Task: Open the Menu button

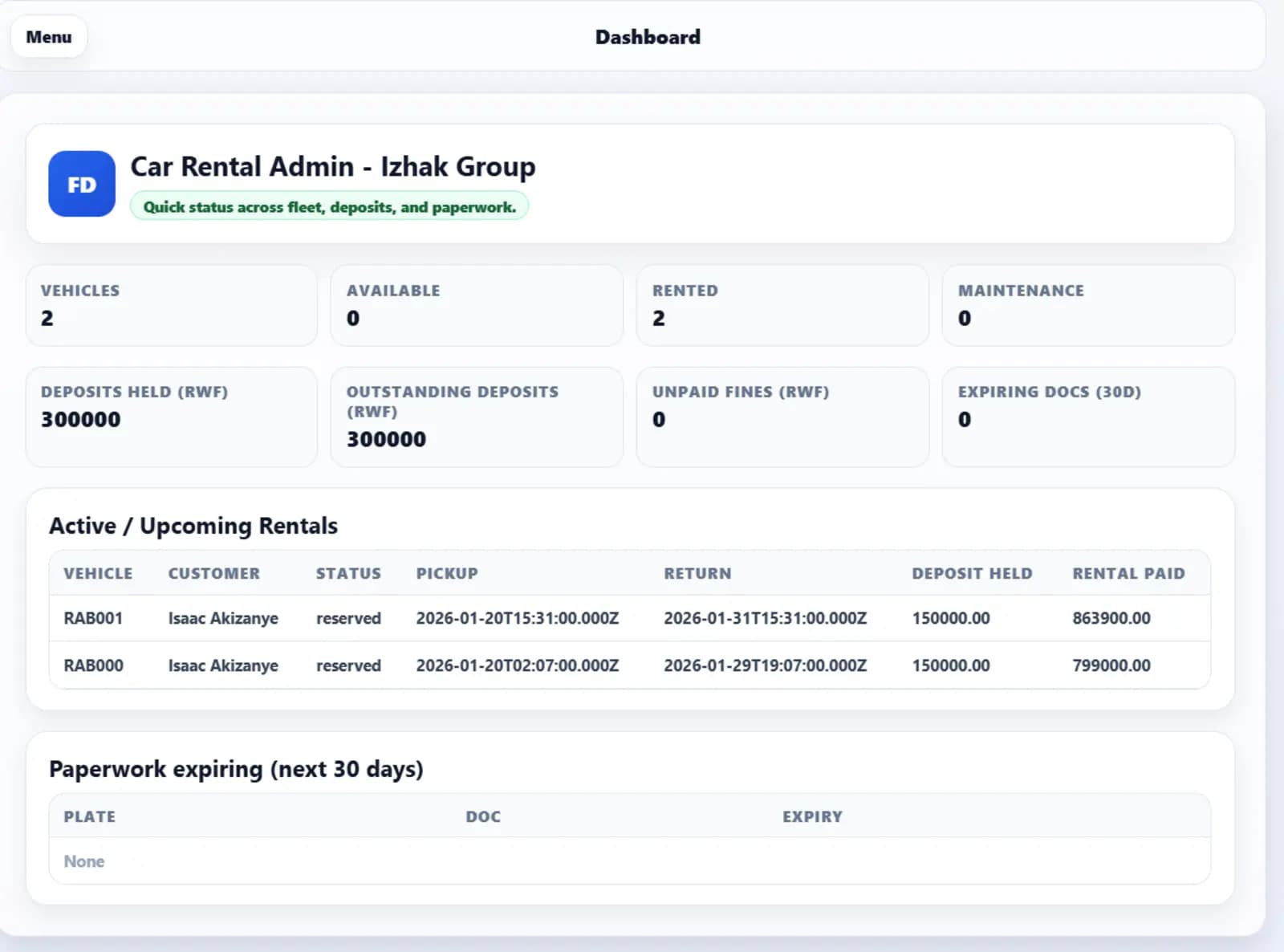Action: click(x=48, y=37)
